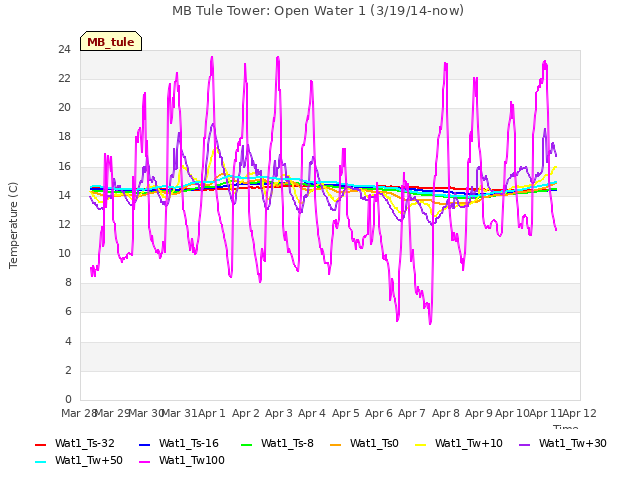Click the Mar 28 x-axis tick label
This screenshot has height=480, width=640.
[79, 413]
